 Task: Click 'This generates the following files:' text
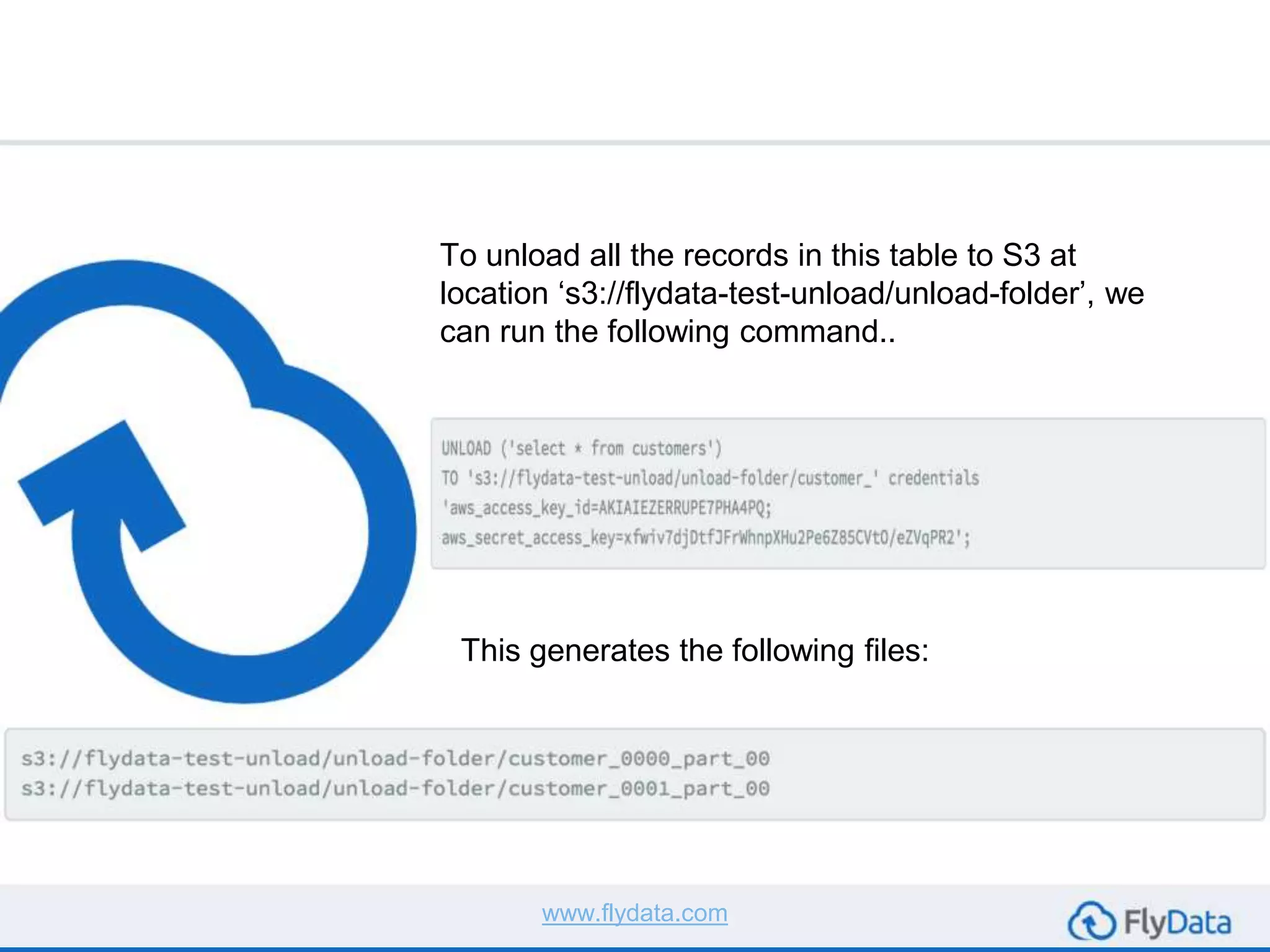695,651
